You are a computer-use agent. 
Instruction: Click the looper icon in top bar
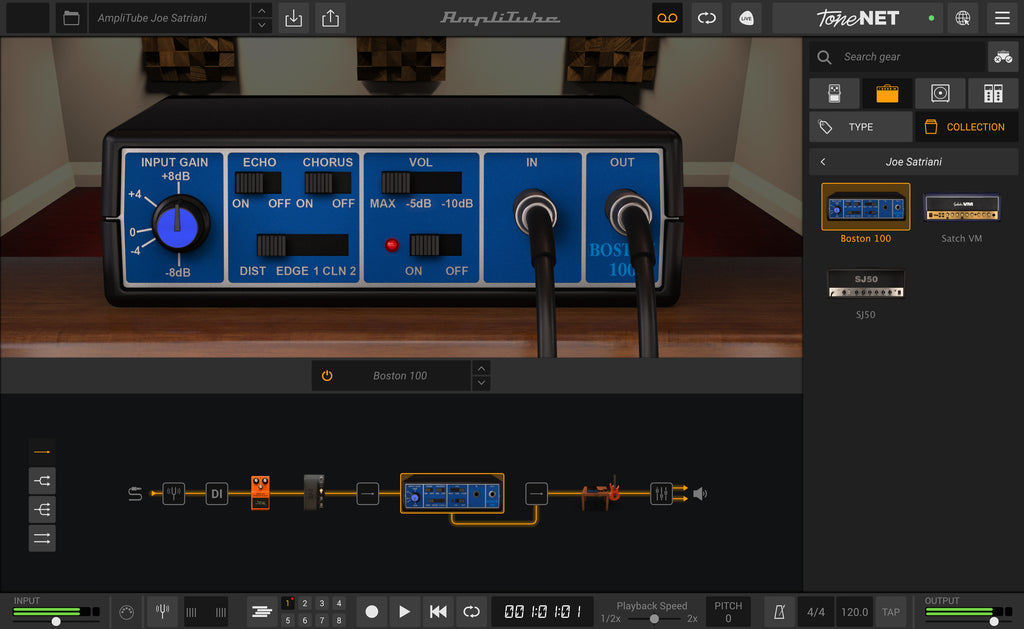point(707,18)
